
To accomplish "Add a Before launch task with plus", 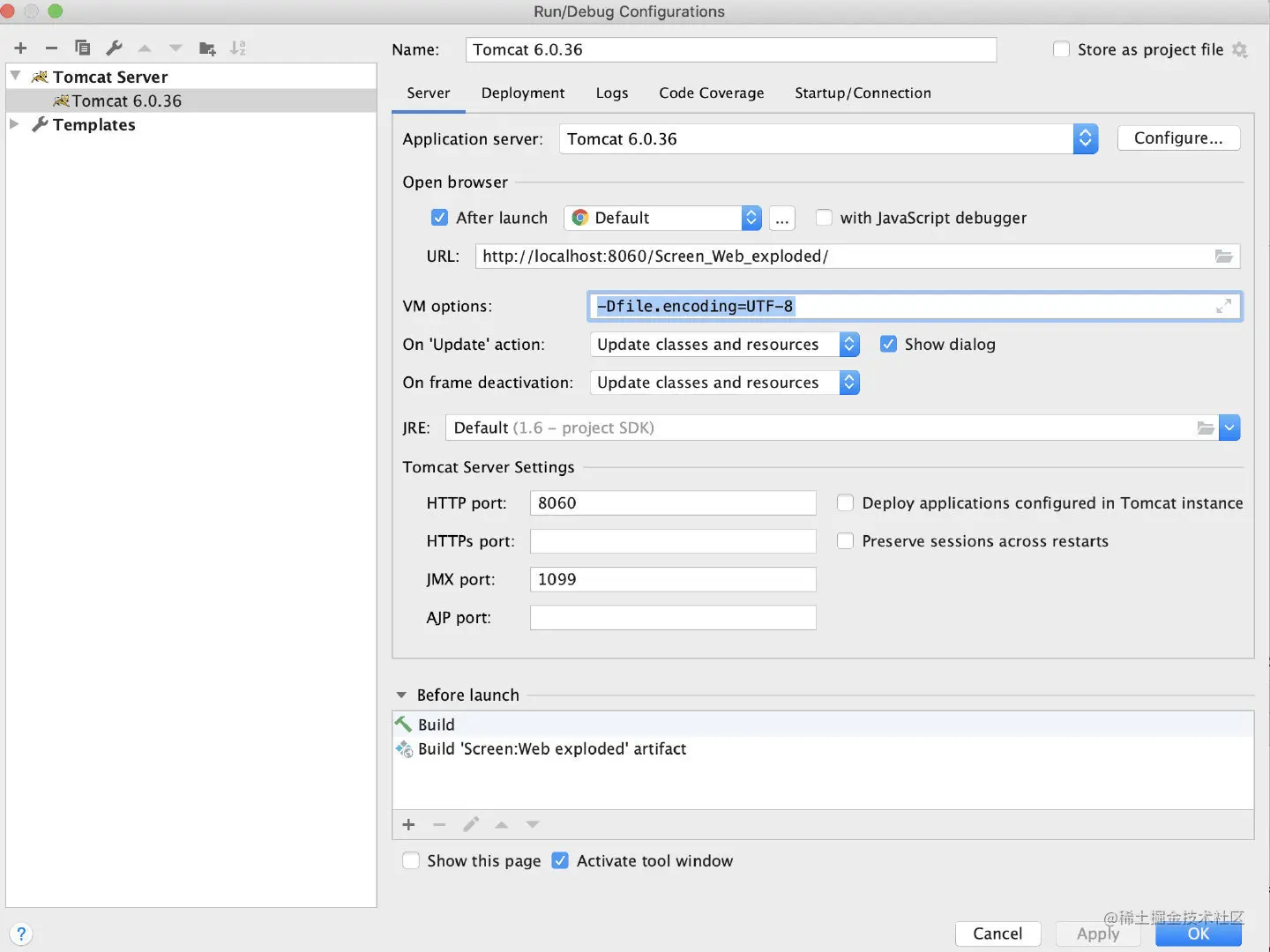I will tap(408, 825).
